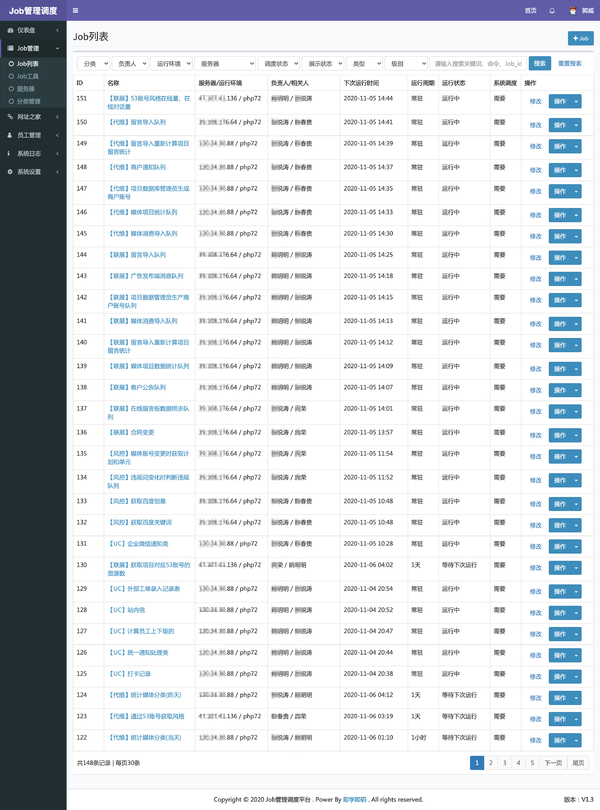Collapse the Job管理 sidebar menu
This screenshot has width=600, height=810.
[x=33, y=48]
